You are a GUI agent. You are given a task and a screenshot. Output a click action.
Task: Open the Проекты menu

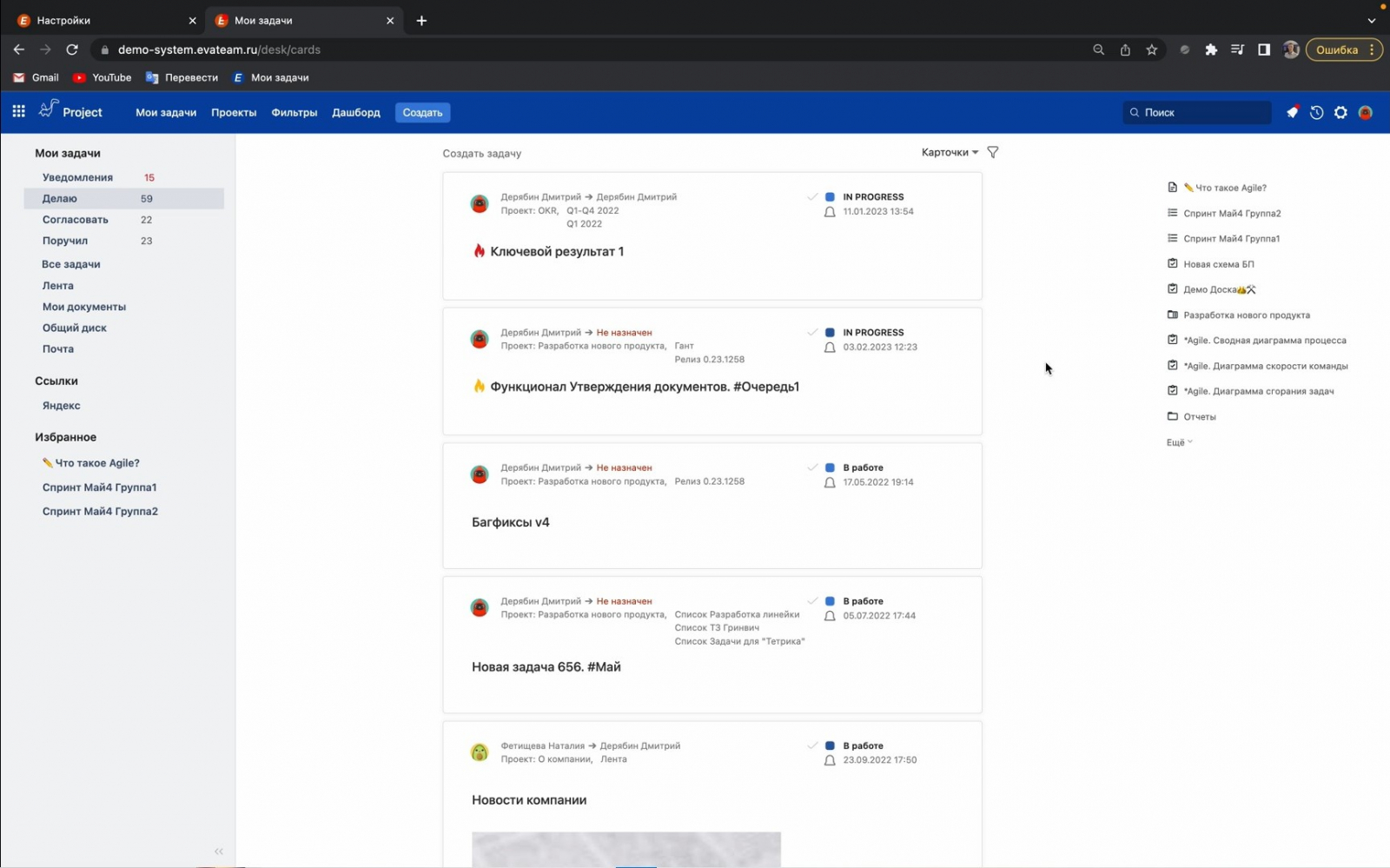(x=234, y=112)
